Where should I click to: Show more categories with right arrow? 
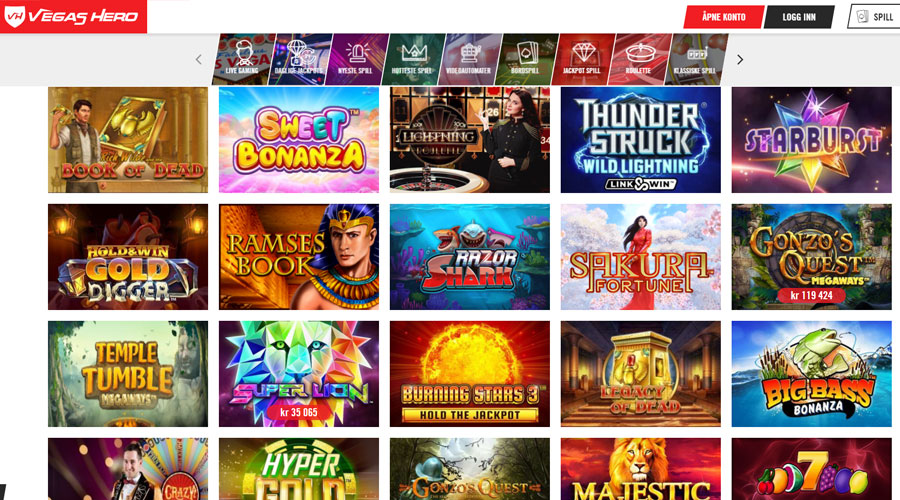coord(740,59)
